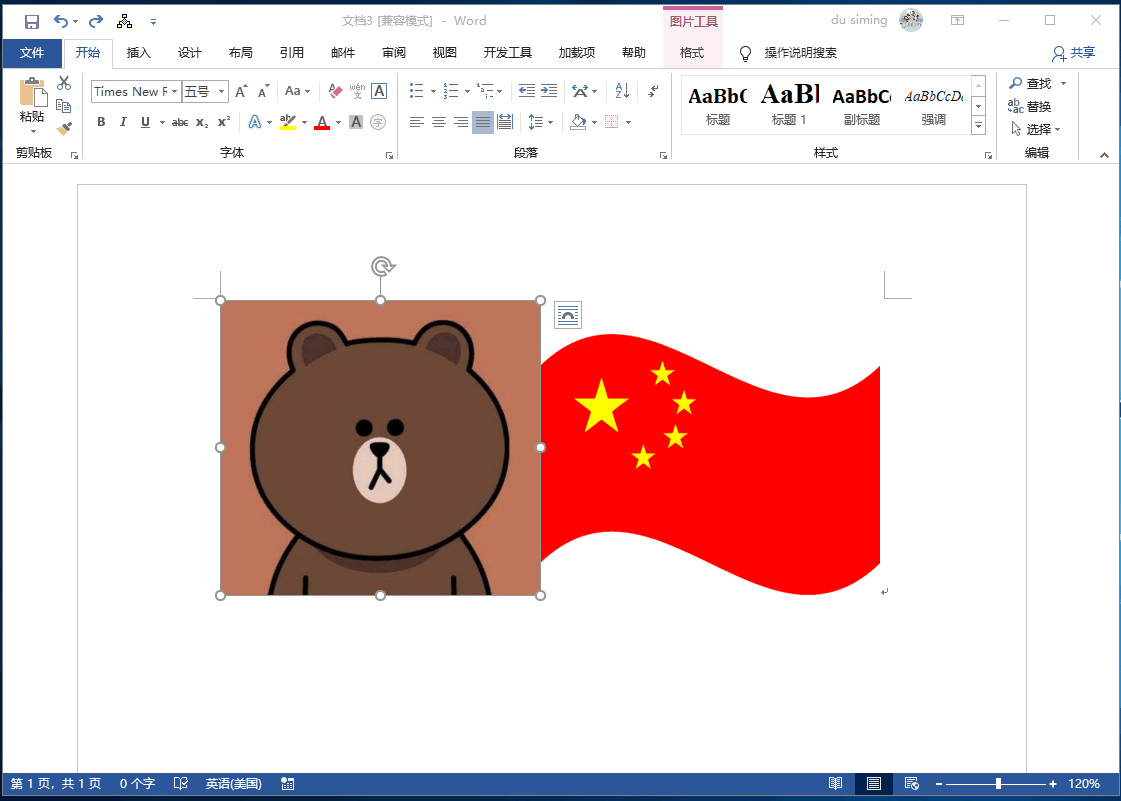Screen dimensions: 1121x801
Task: Open the bullet list dropdown arrow
Action: (433, 92)
